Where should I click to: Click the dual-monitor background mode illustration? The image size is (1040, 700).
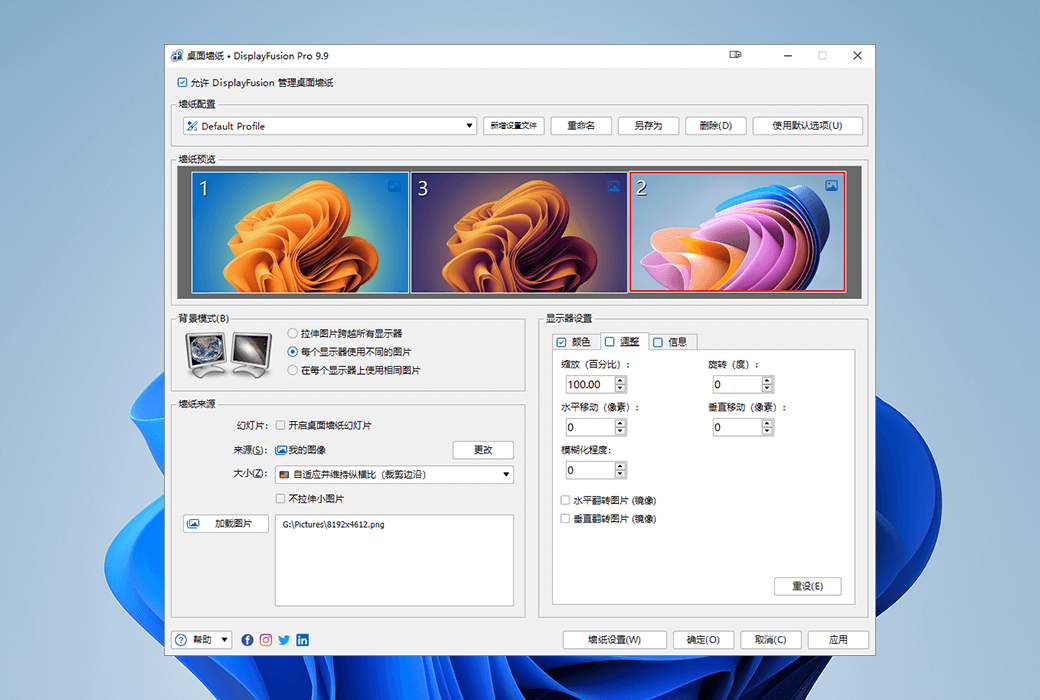click(x=229, y=354)
